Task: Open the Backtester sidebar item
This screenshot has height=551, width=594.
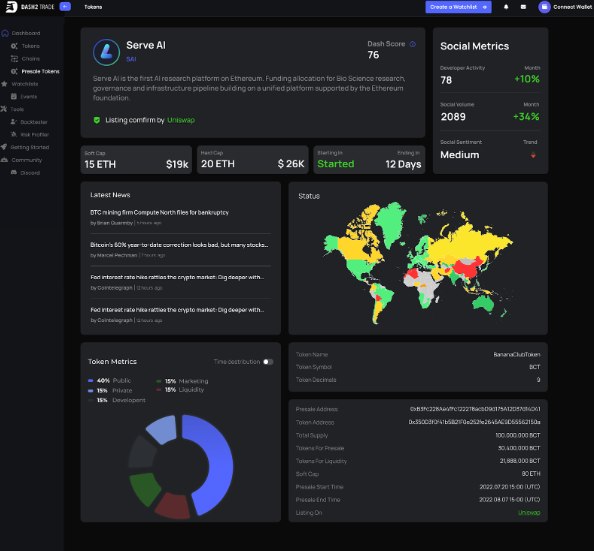Action: pos(34,122)
